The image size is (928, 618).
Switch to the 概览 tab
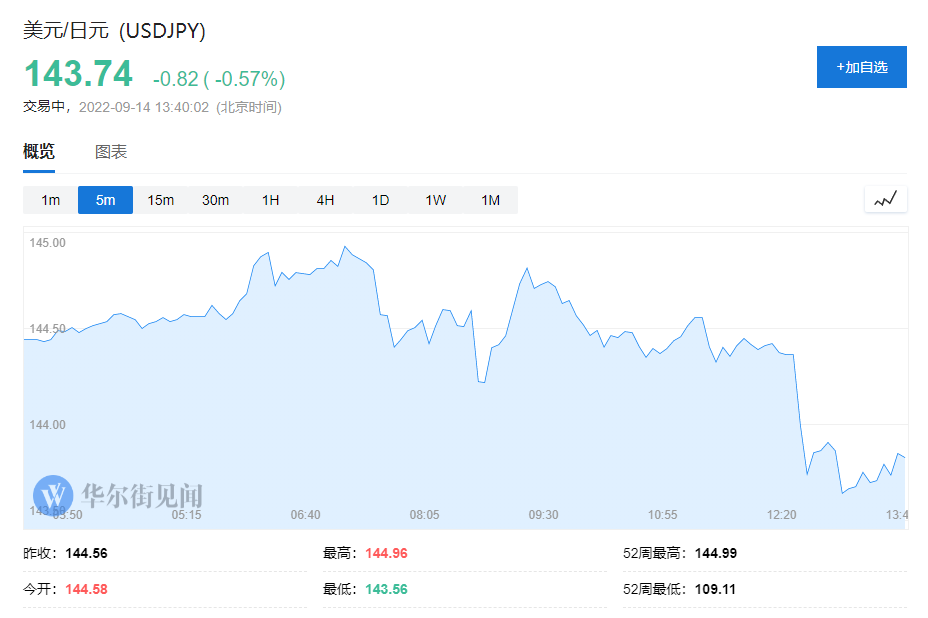click(39, 152)
